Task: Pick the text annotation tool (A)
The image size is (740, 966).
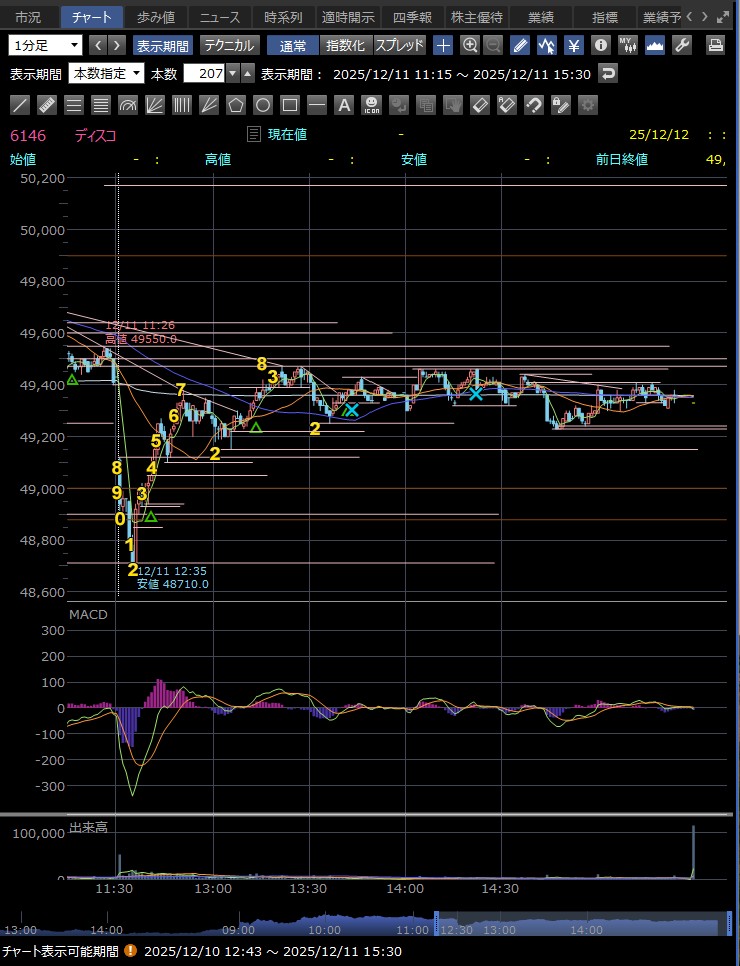Action: [x=344, y=105]
